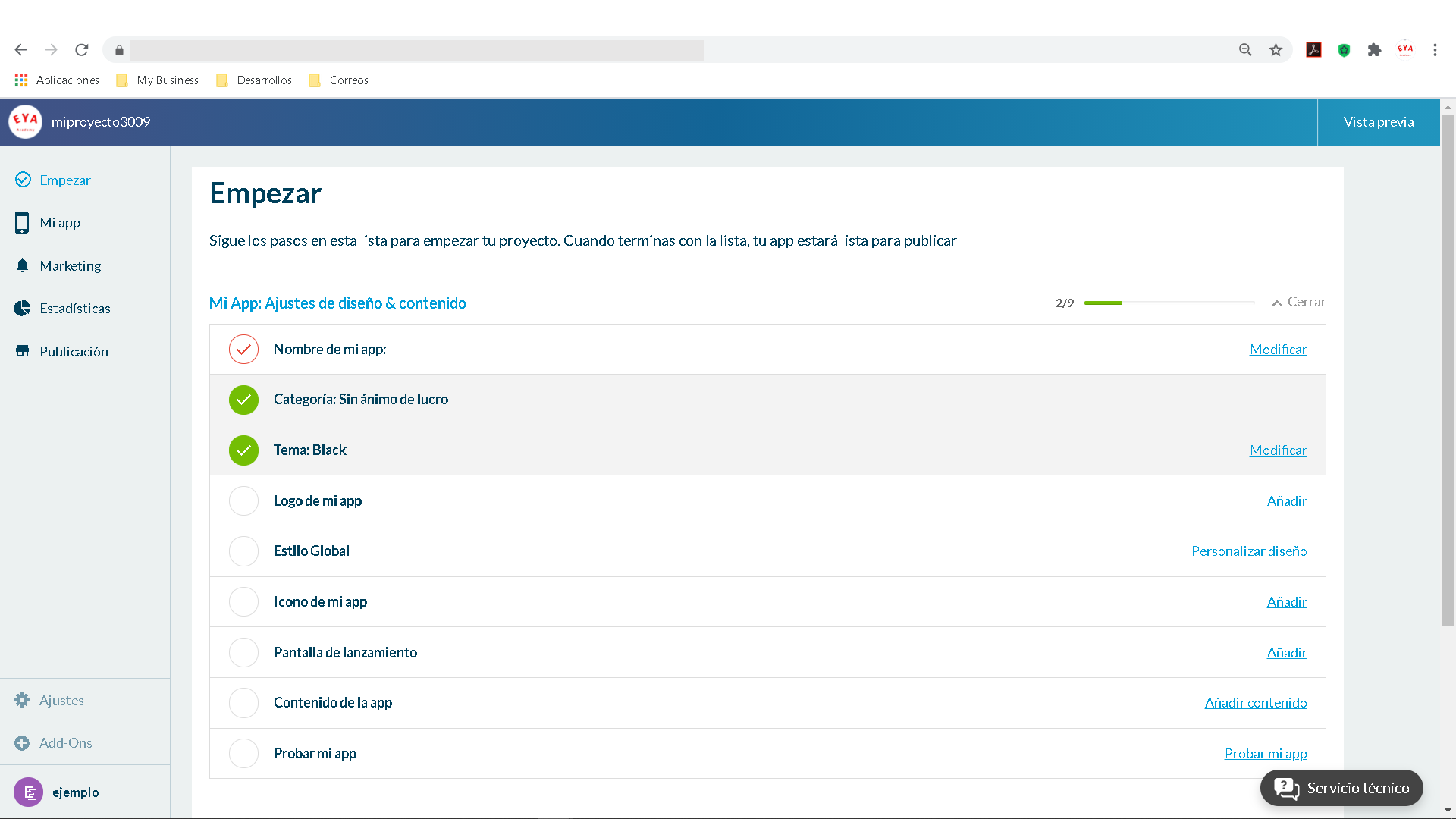Toggle the Estilo Global circle

click(243, 551)
